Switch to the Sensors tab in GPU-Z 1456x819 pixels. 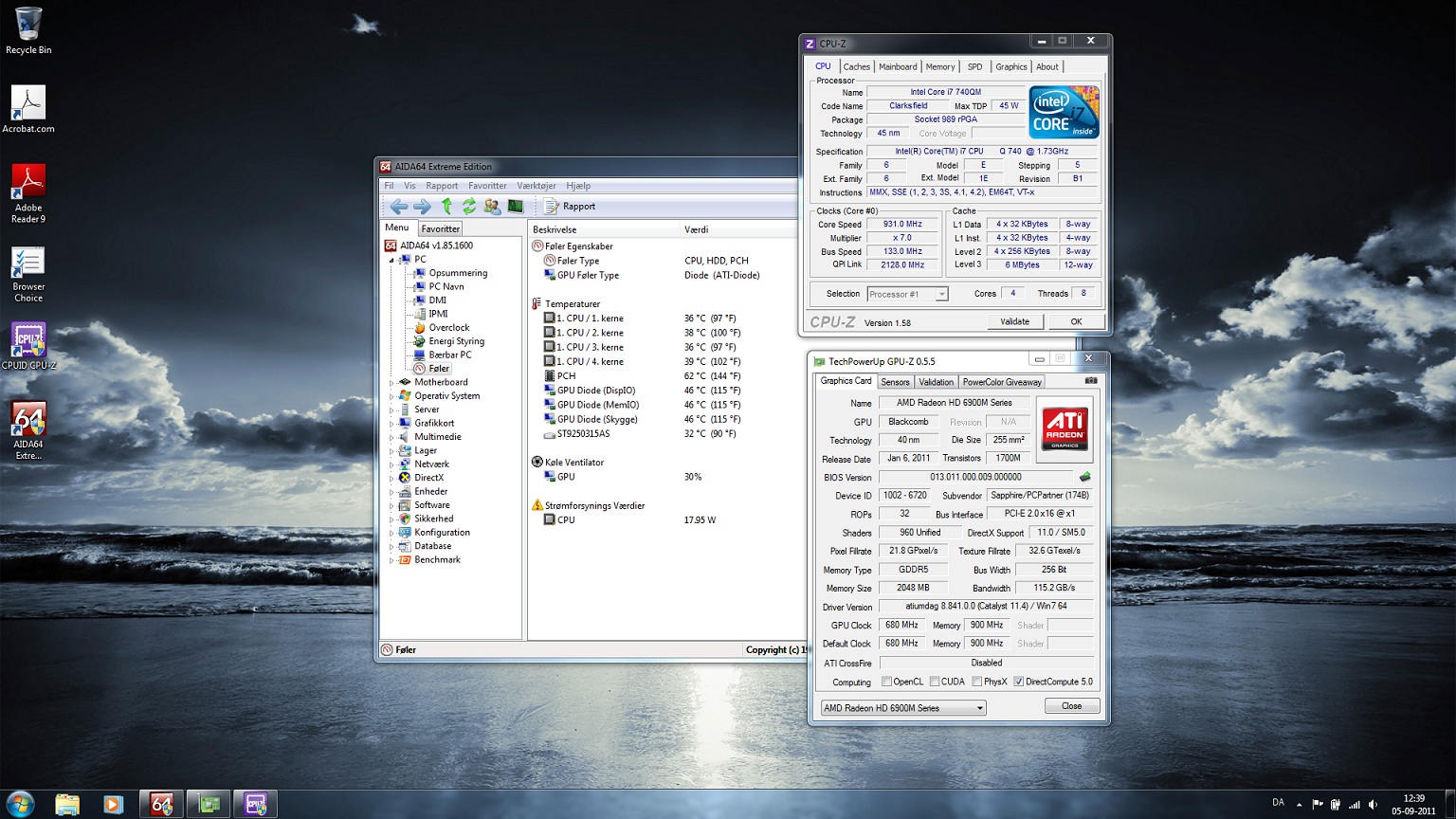[x=895, y=382]
